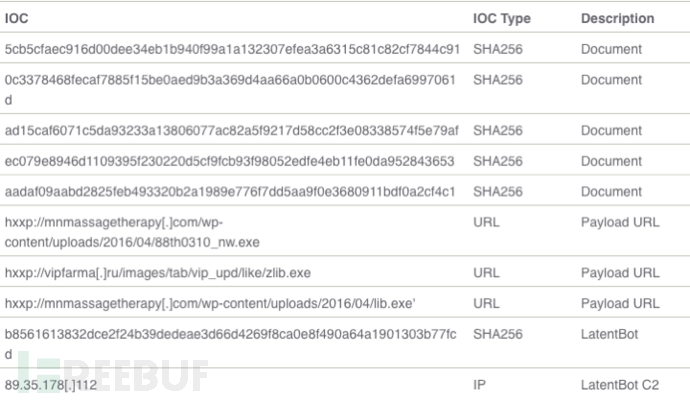This screenshot has width=690, height=400.
Task: Click the IOC Type column header
Action: pyautogui.click(x=502, y=18)
